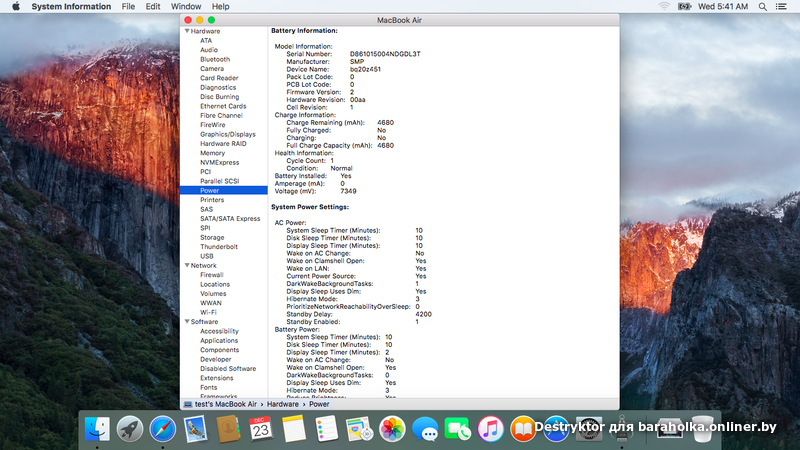Select SATA/SATA Express in the sidebar

230,218
